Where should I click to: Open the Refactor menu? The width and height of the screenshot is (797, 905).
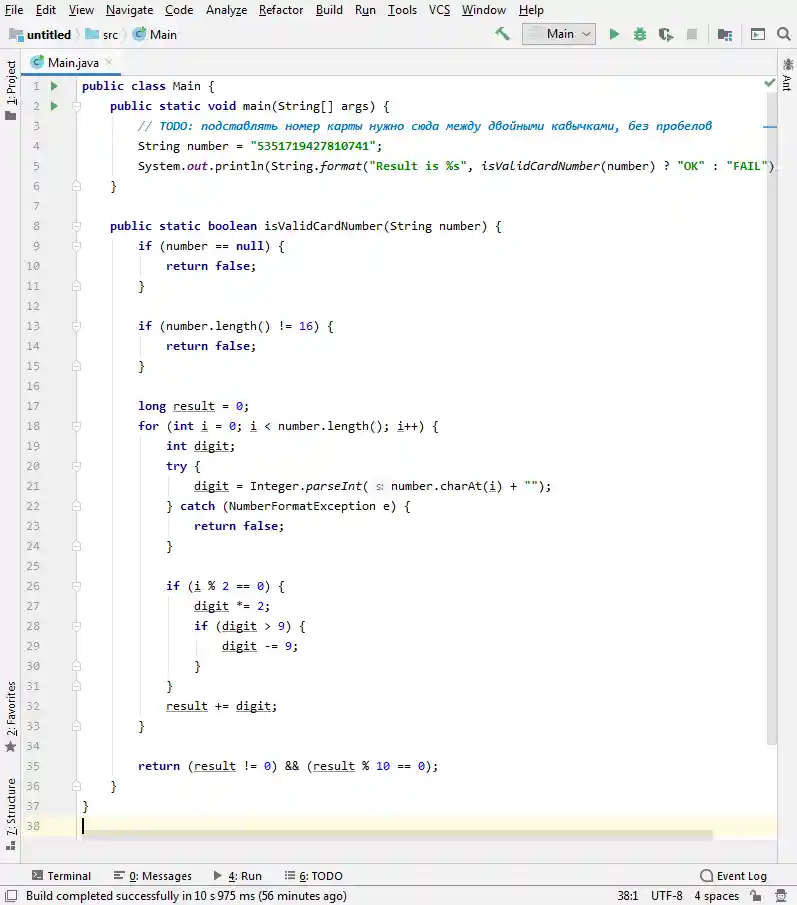(x=281, y=10)
